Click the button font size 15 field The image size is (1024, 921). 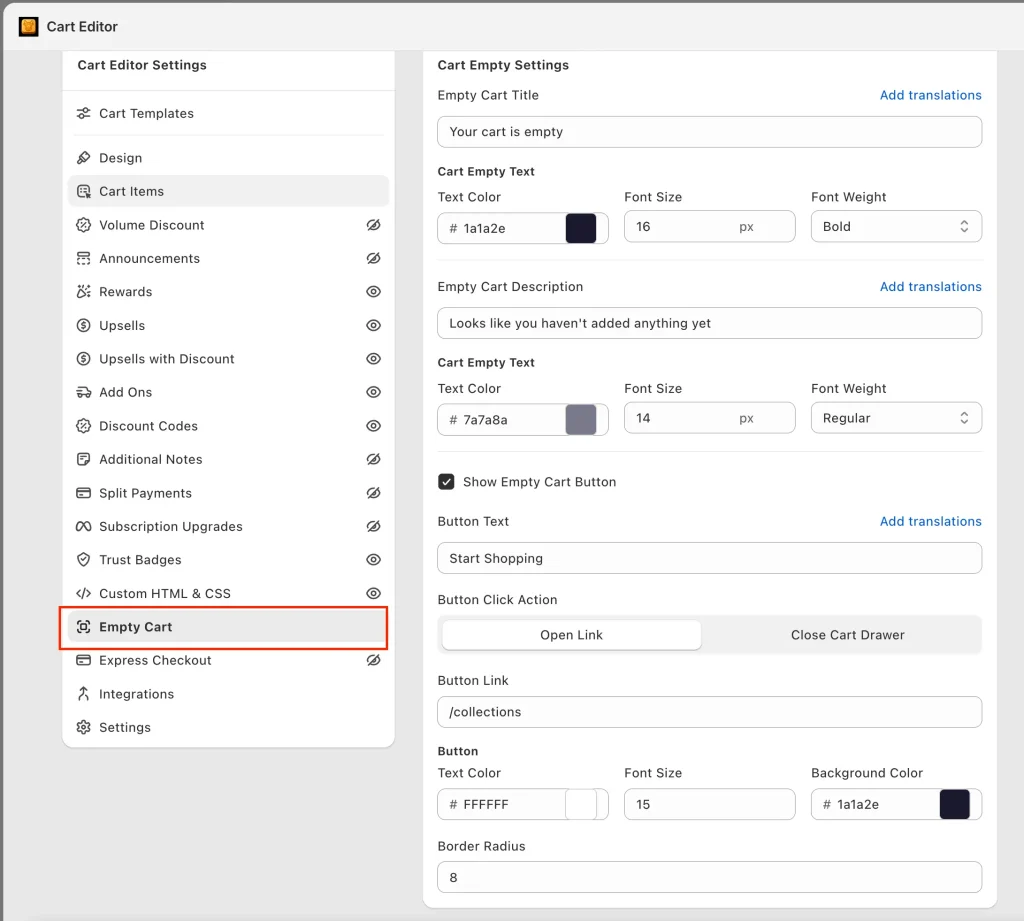[709, 804]
